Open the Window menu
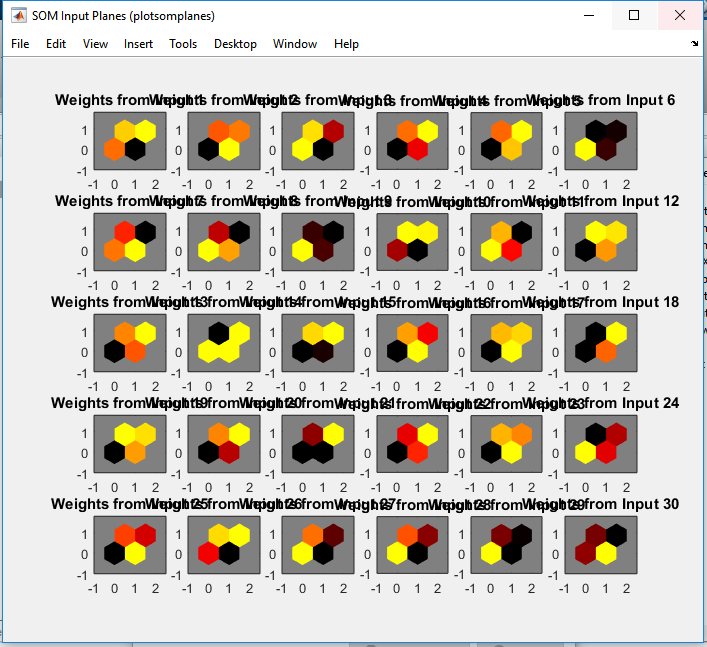Viewport: 707px width, 647px height. click(x=295, y=44)
